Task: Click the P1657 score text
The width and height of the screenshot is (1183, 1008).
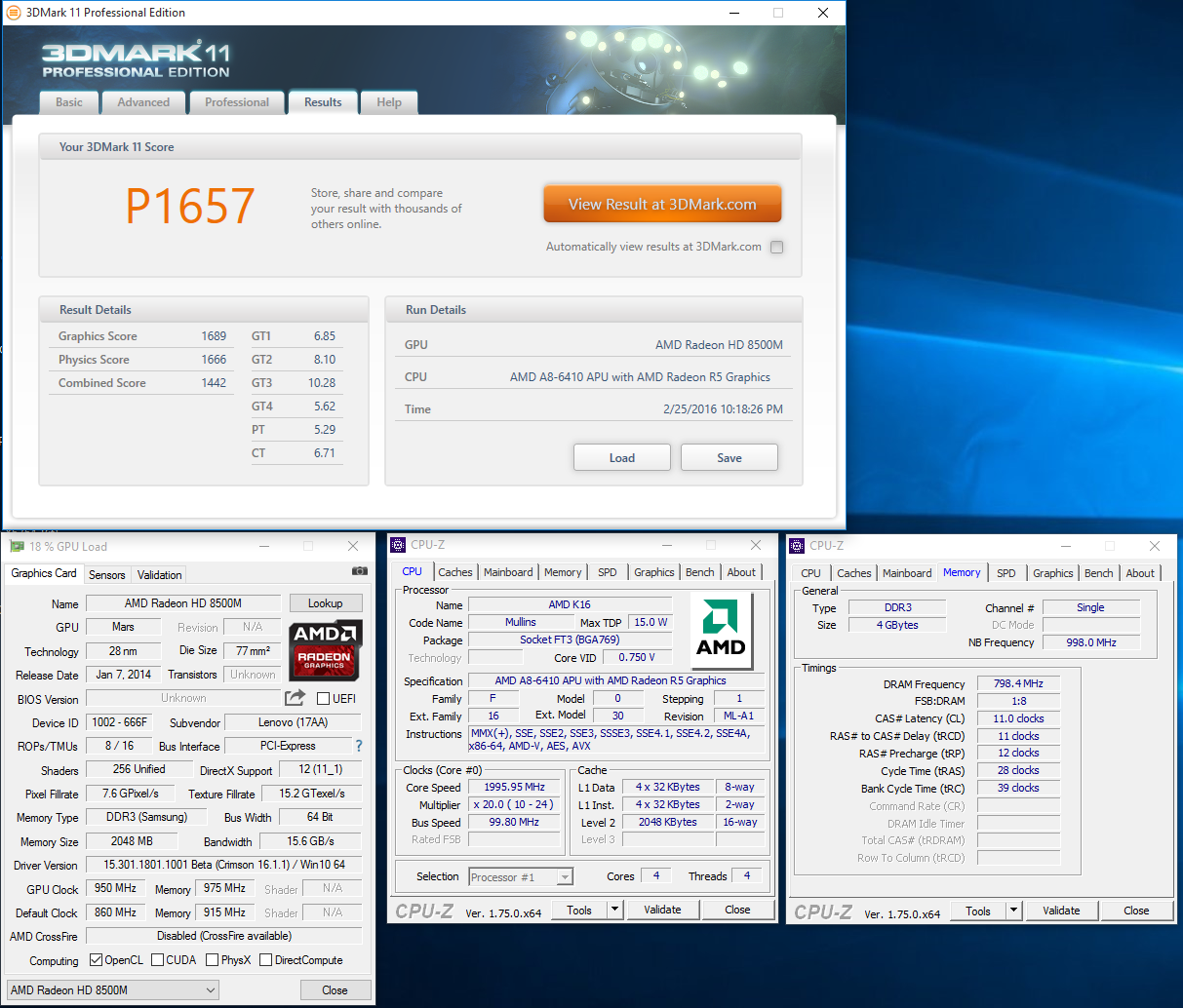Action: [x=190, y=206]
